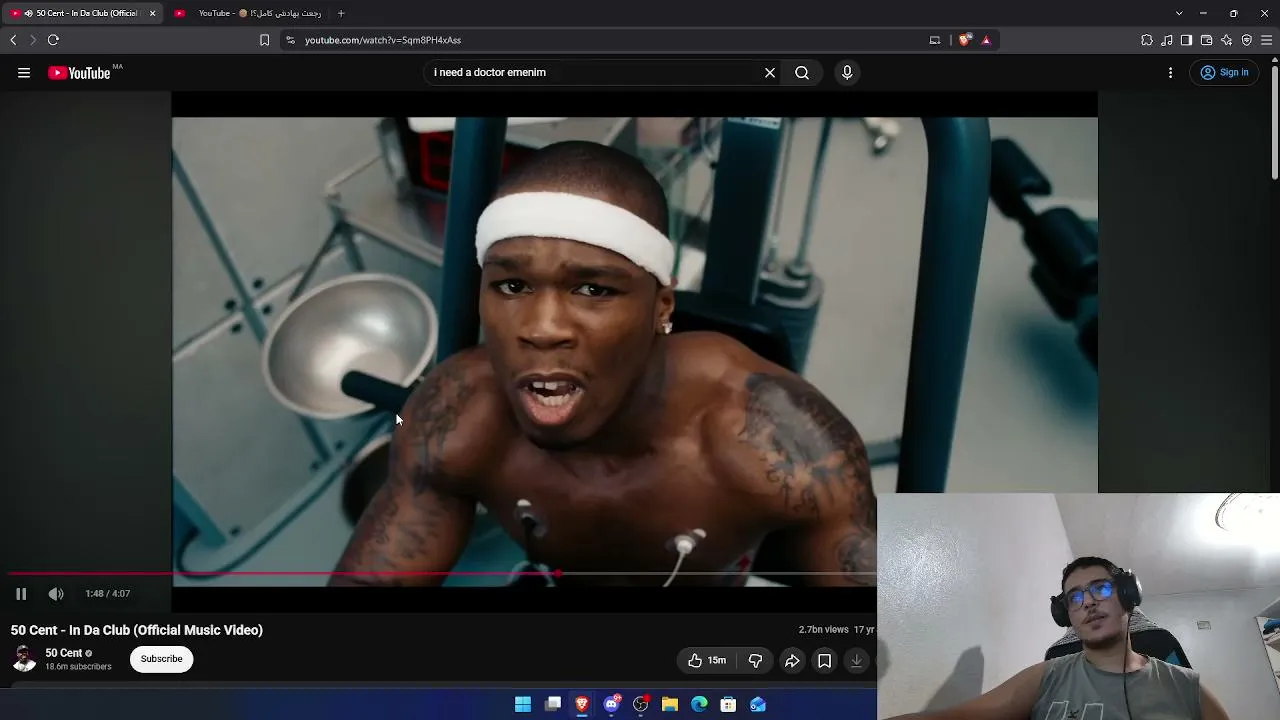Go to YouTube home via logo
This screenshot has height=720, width=1280.
(x=79, y=73)
